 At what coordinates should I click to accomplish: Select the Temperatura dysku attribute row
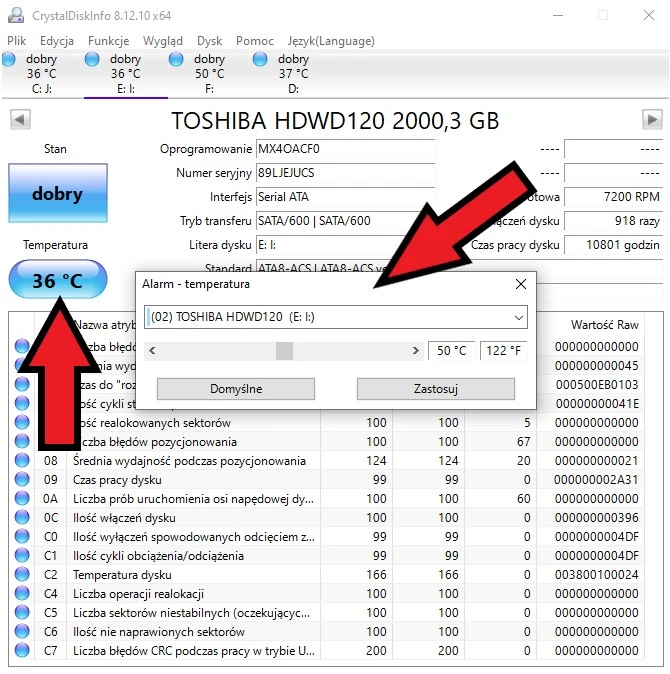[327, 575]
